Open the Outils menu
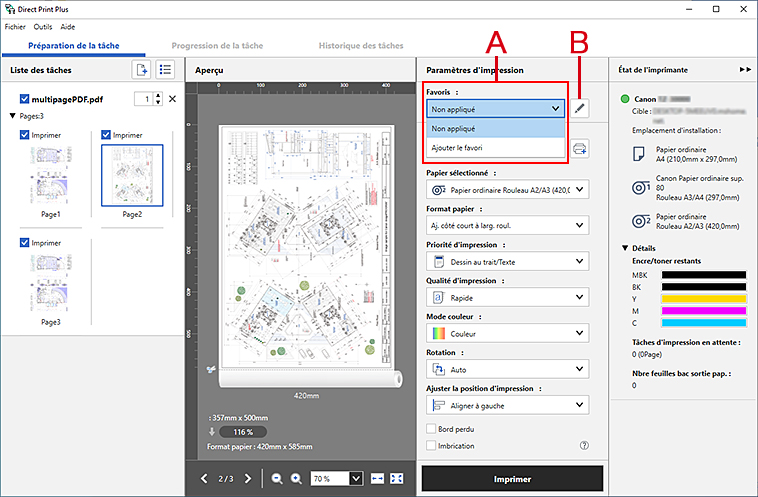This screenshot has width=758, height=497. pos(43,26)
